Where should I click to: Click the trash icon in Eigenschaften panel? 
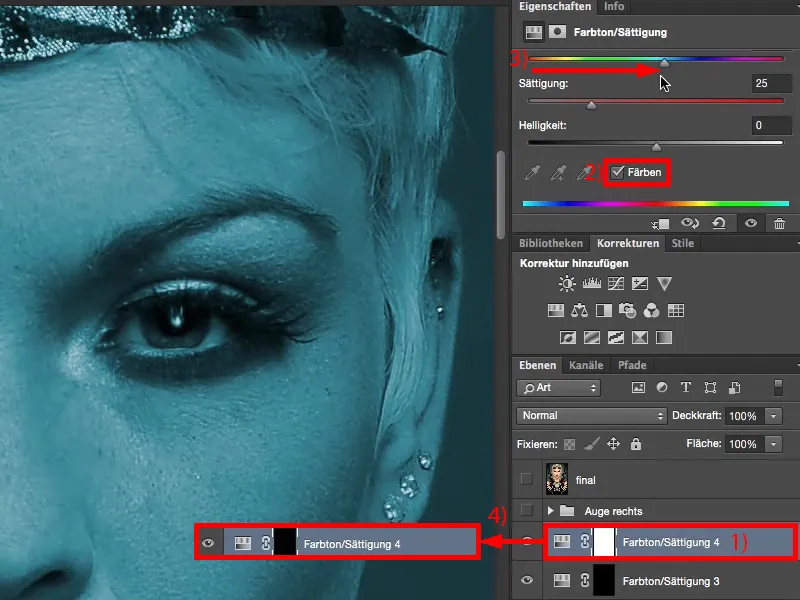click(x=779, y=223)
